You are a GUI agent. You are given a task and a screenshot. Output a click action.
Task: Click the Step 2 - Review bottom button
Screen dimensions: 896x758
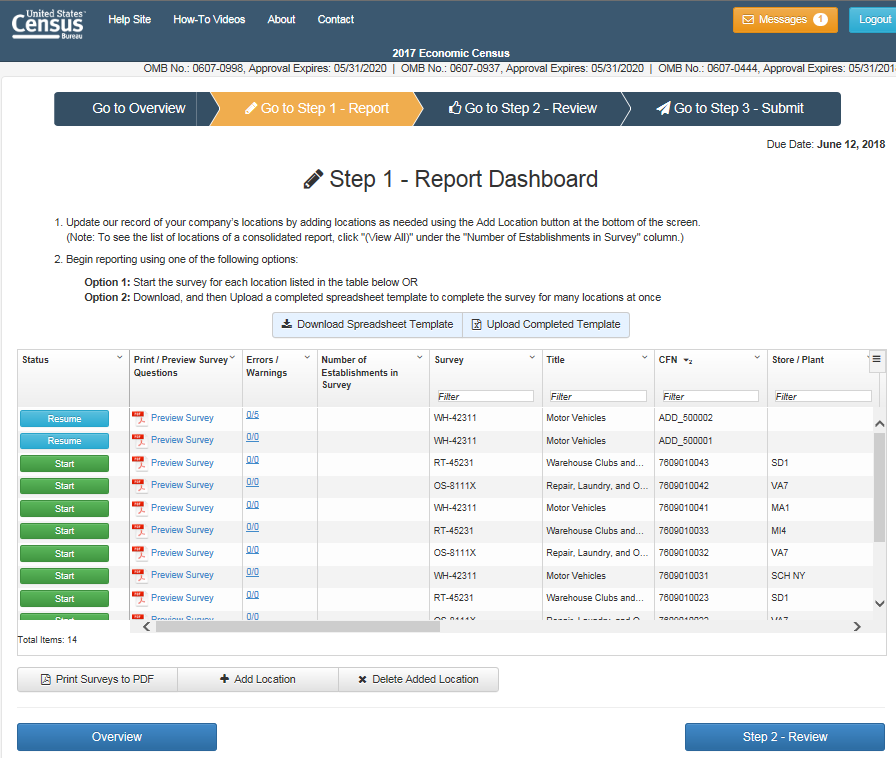click(x=785, y=737)
